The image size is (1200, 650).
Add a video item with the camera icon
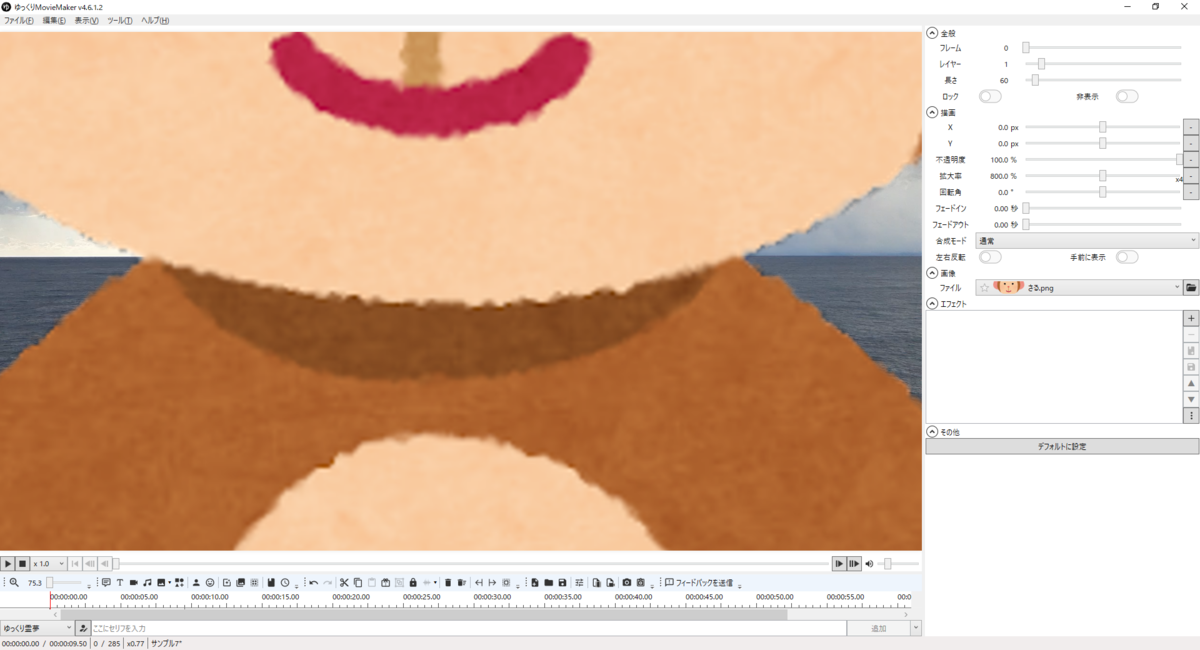tap(133, 582)
